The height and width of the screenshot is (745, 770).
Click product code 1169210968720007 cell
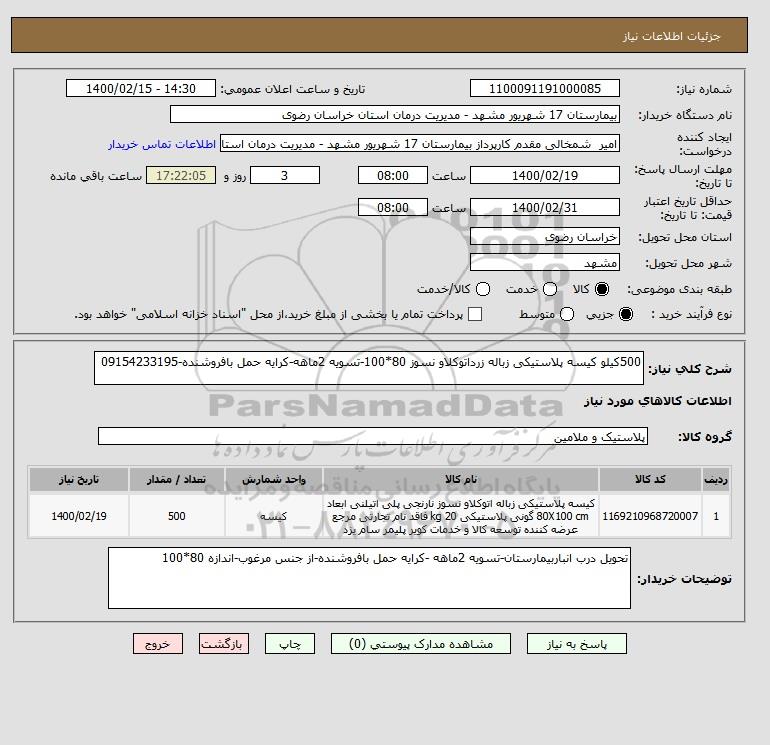pos(650,516)
